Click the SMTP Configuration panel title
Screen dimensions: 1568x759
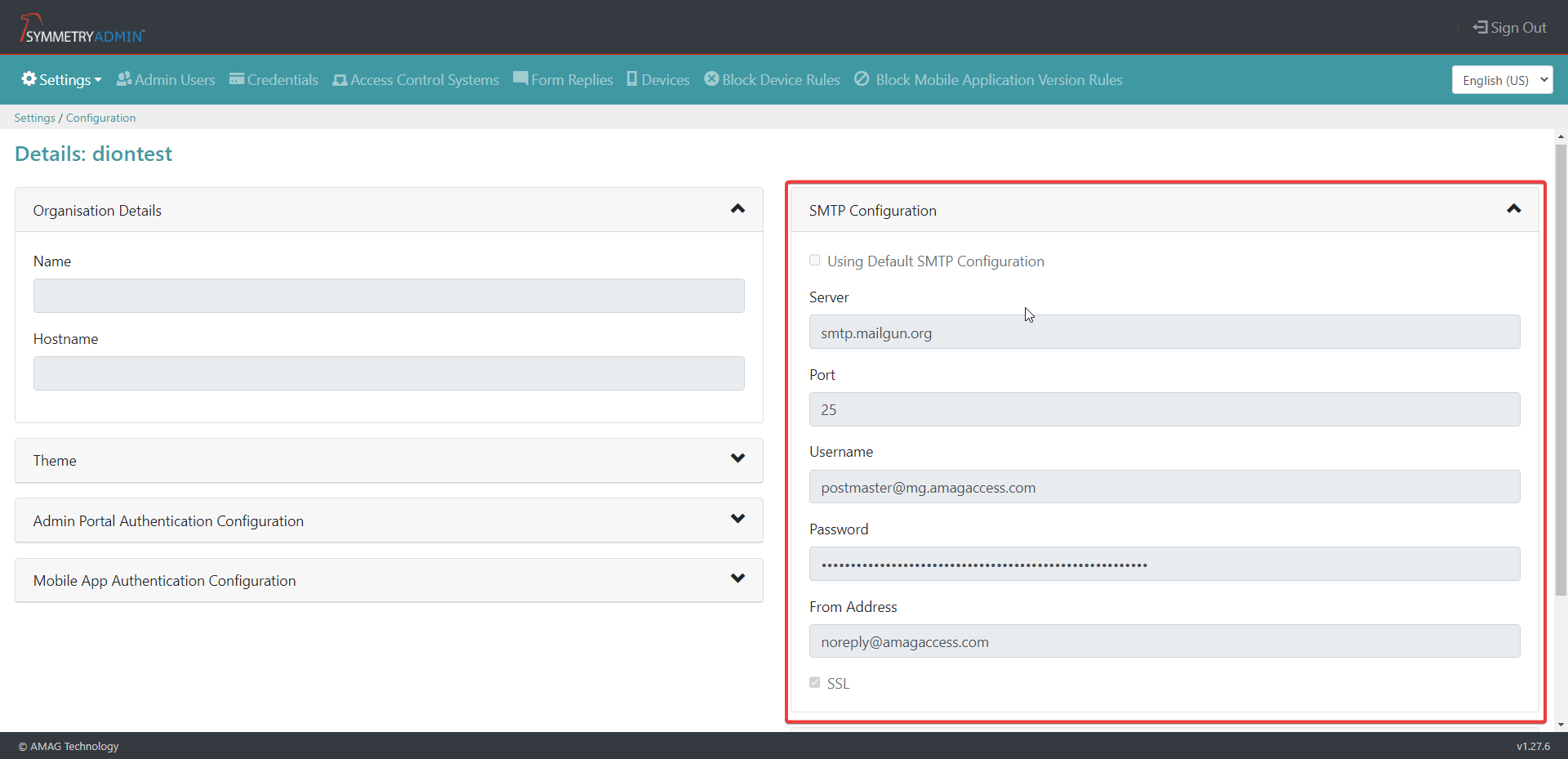click(x=872, y=211)
